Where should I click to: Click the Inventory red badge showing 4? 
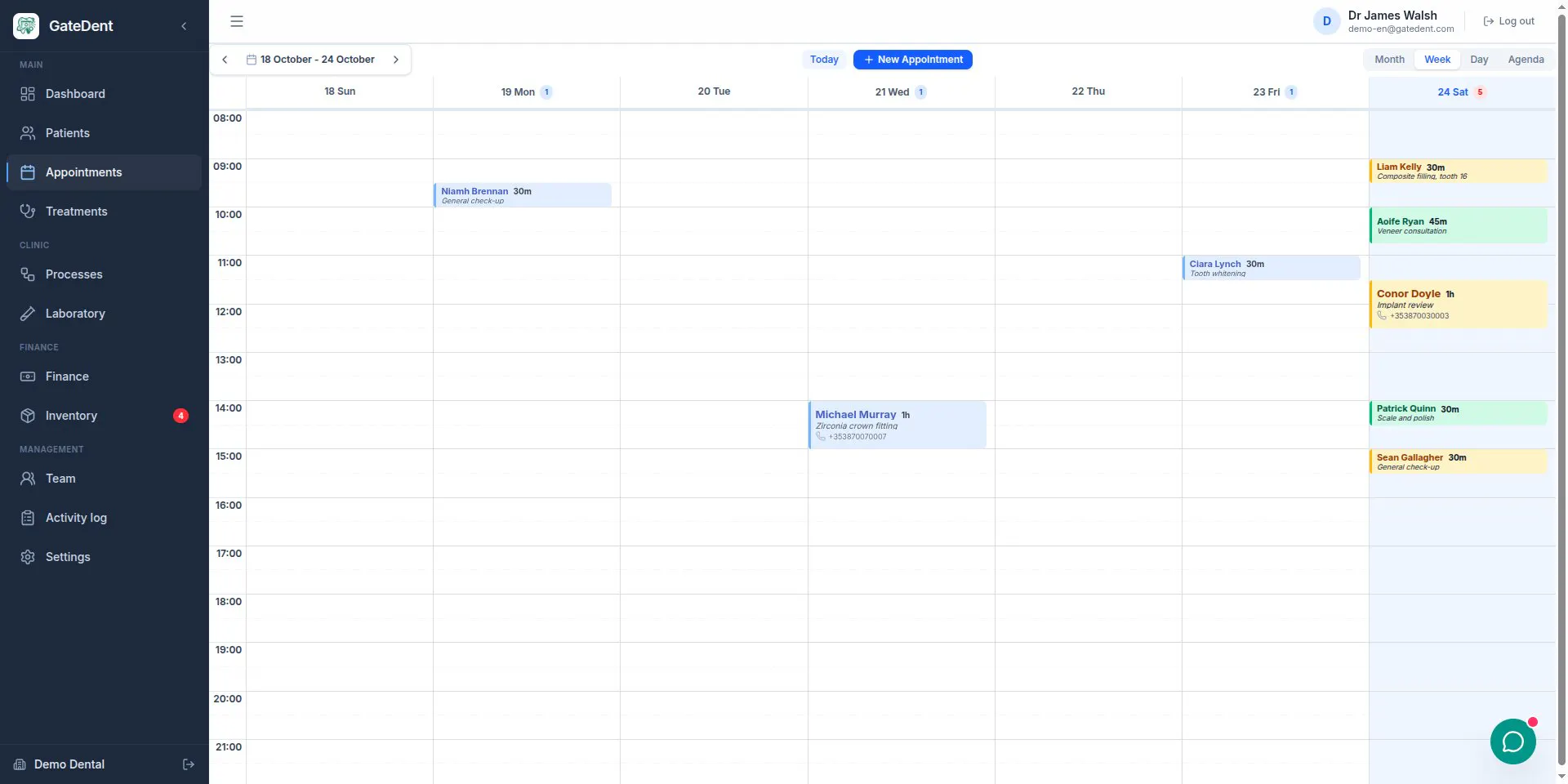(x=180, y=416)
